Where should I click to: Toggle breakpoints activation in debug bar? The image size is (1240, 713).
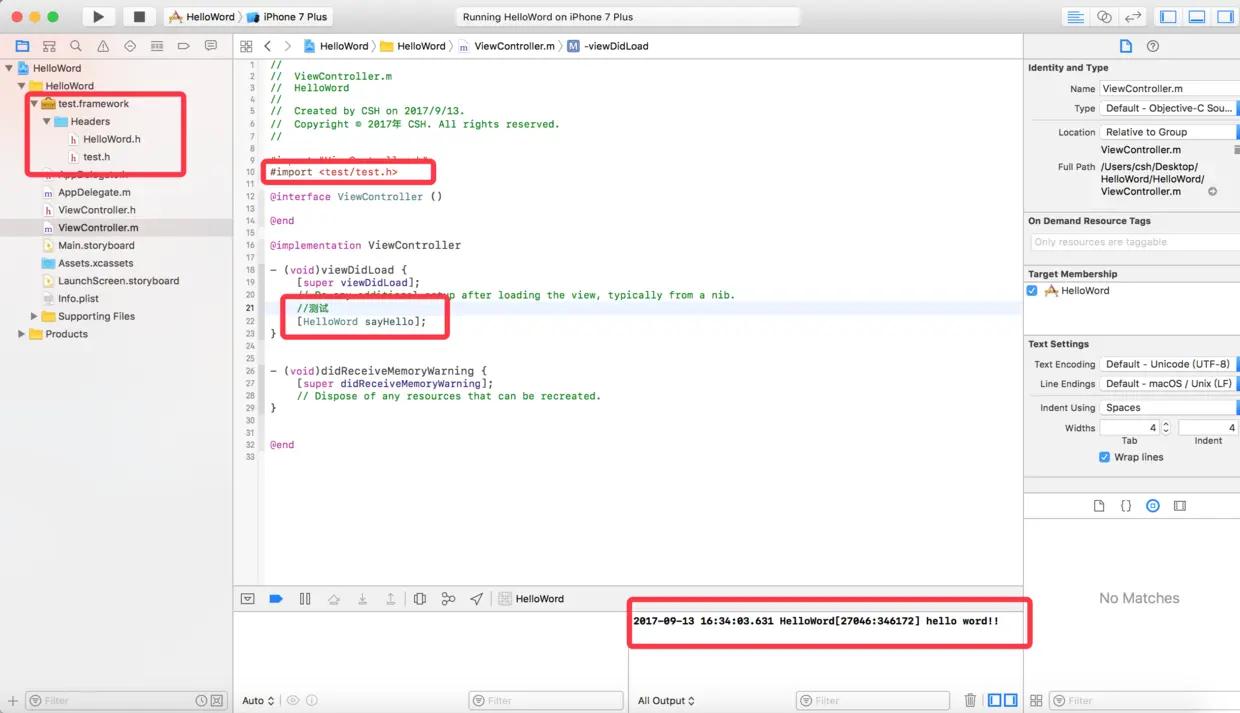tap(276, 599)
